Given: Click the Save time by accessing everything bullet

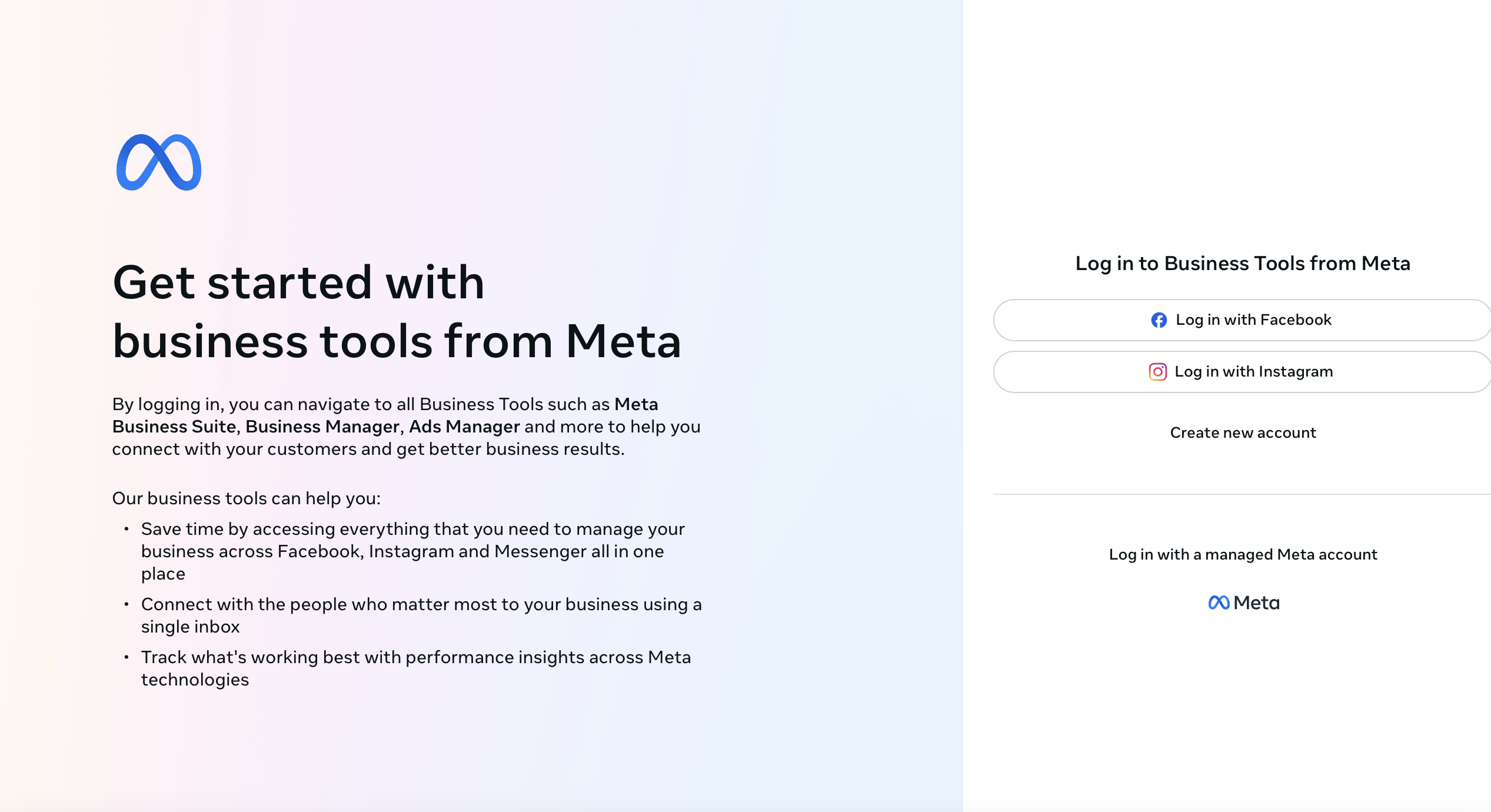Looking at the screenshot, I should (412, 551).
